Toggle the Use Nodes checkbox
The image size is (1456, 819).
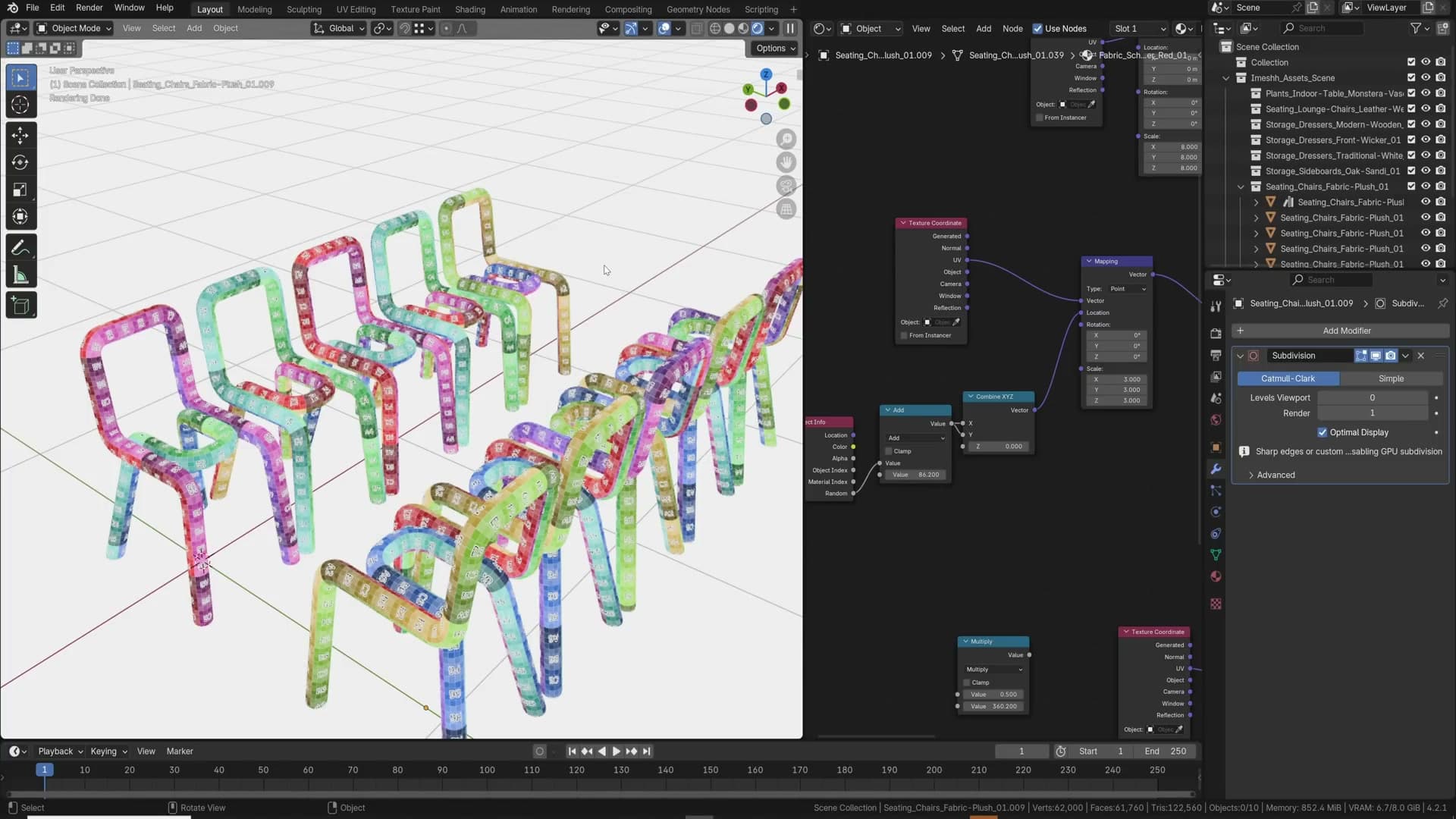pyautogui.click(x=1037, y=29)
